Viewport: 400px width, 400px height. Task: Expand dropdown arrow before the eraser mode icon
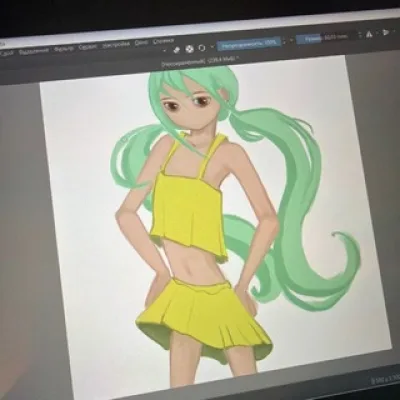165,51
